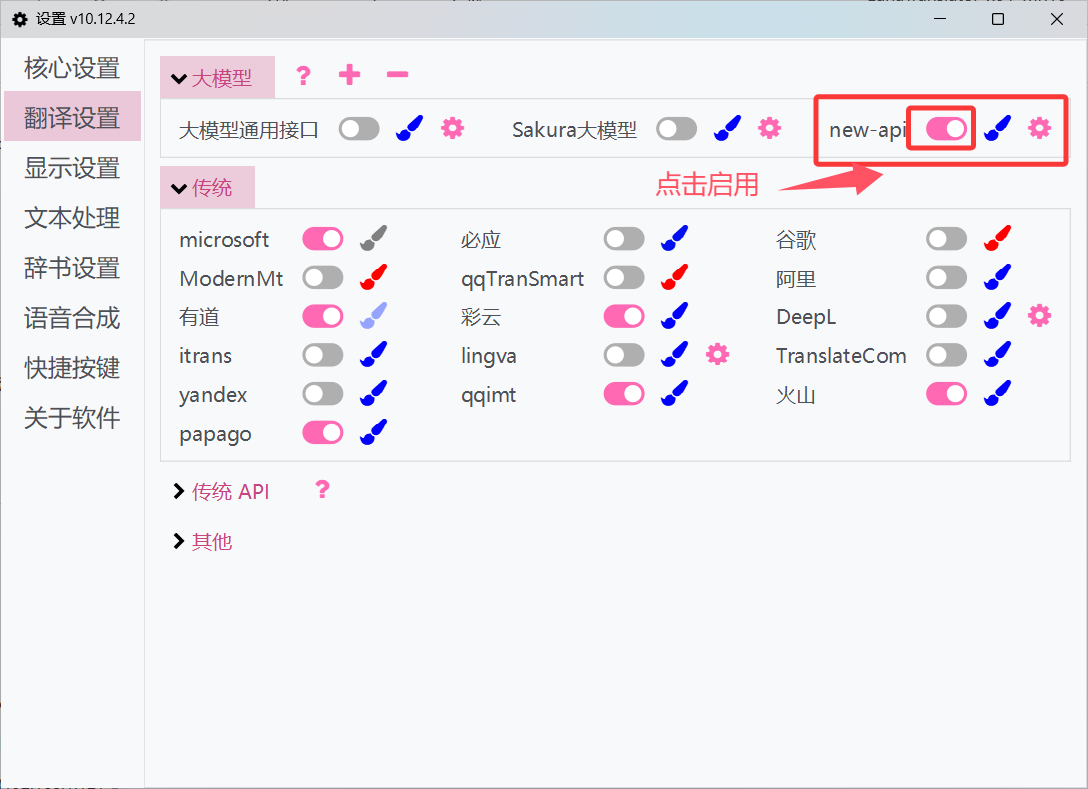Open lingva's gear configuration icon

(717, 355)
